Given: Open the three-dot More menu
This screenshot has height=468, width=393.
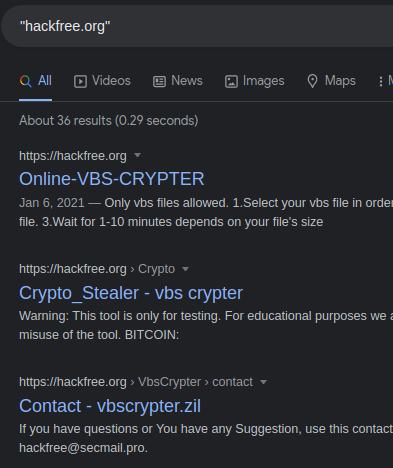Looking at the screenshot, I should [x=381, y=81].
